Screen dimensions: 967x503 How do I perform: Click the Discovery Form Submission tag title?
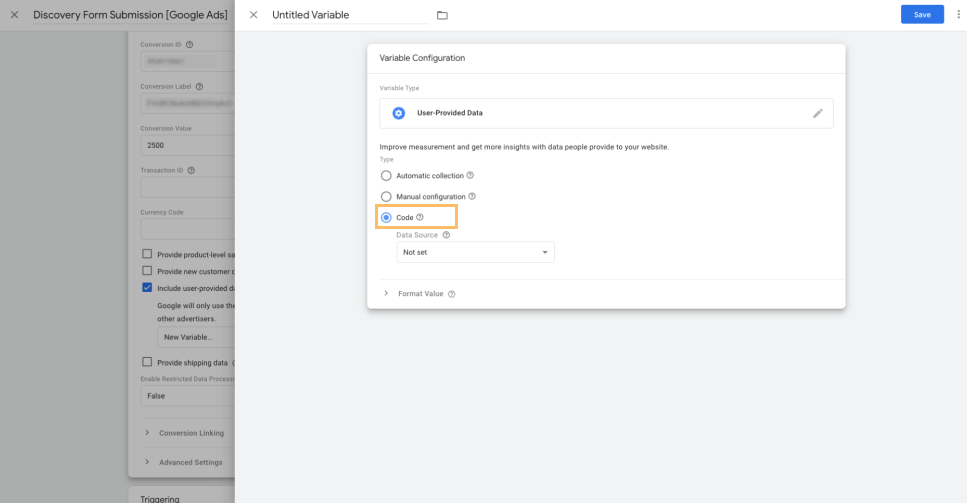click(130, 15)
